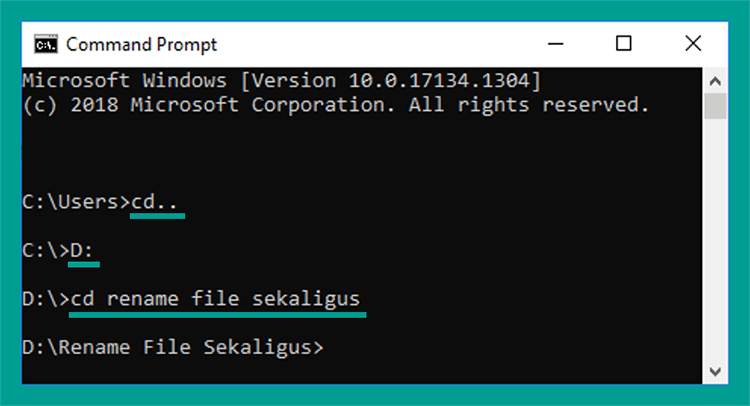Click the Microsoft Windows version line
750x406 pixels.
(282, 81)
